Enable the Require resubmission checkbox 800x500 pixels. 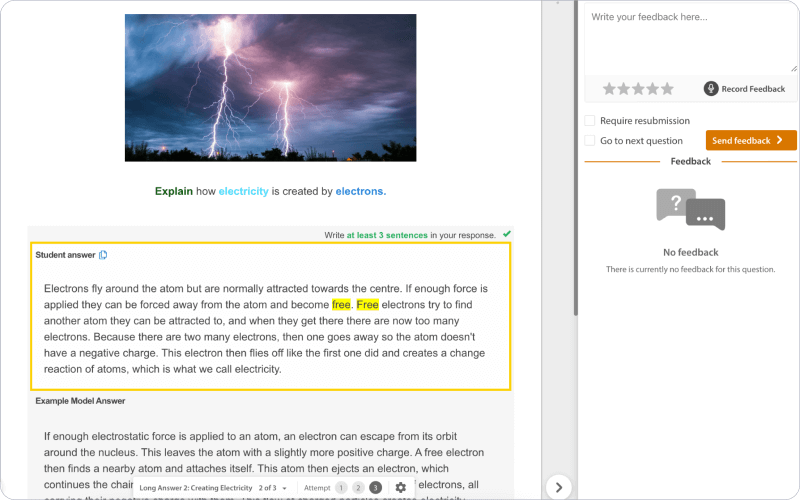click(590, 121)
